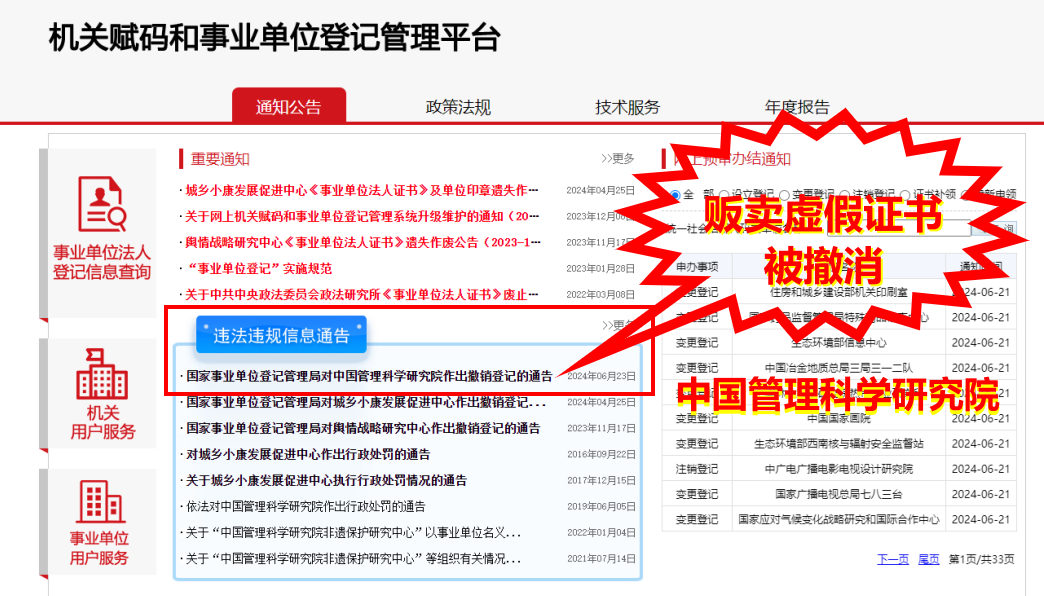Filter by the 变更登记 radio option

(784, 194)
